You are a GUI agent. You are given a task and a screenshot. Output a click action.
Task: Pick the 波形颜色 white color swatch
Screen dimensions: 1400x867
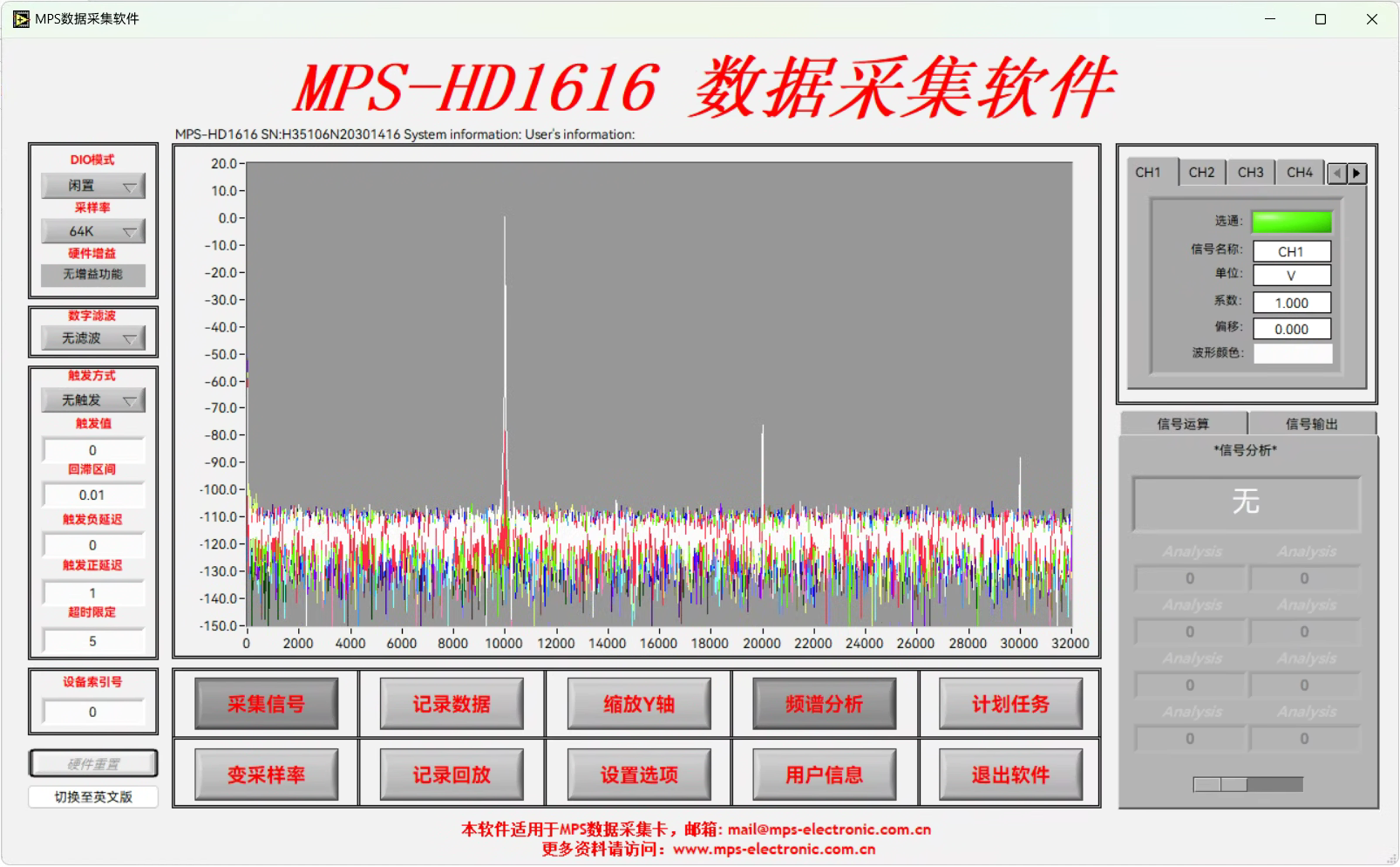pyautogui.click(x=1292, y=353)
